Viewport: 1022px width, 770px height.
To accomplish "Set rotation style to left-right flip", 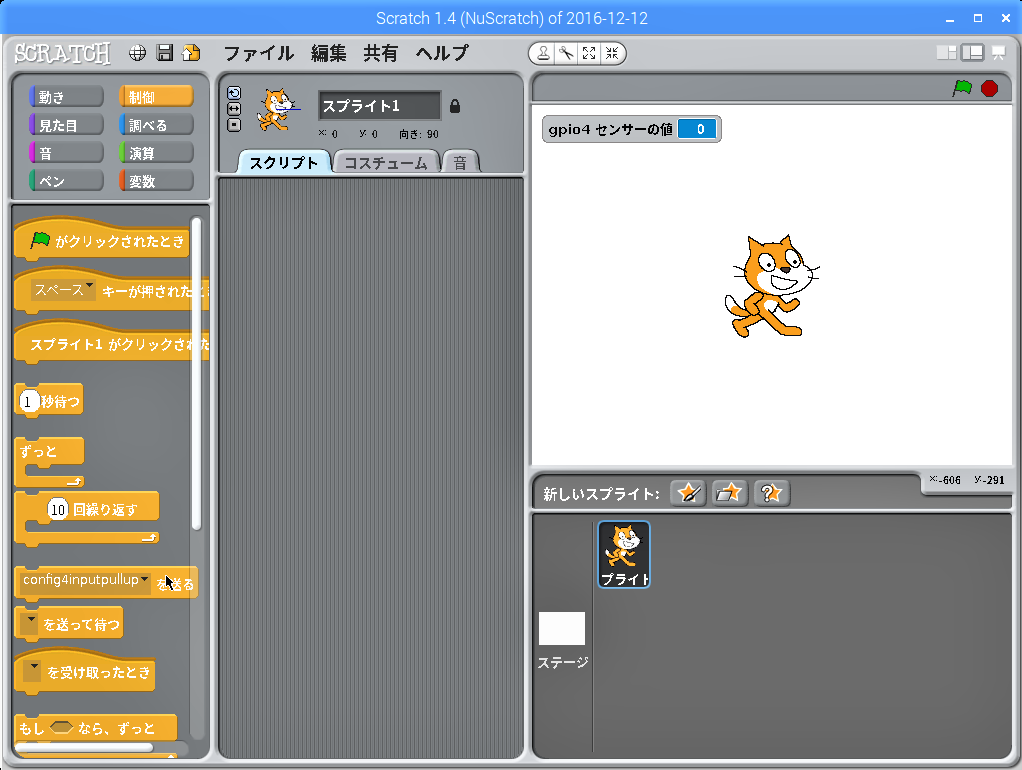I will pyautogui.click(x=234, y=109).
